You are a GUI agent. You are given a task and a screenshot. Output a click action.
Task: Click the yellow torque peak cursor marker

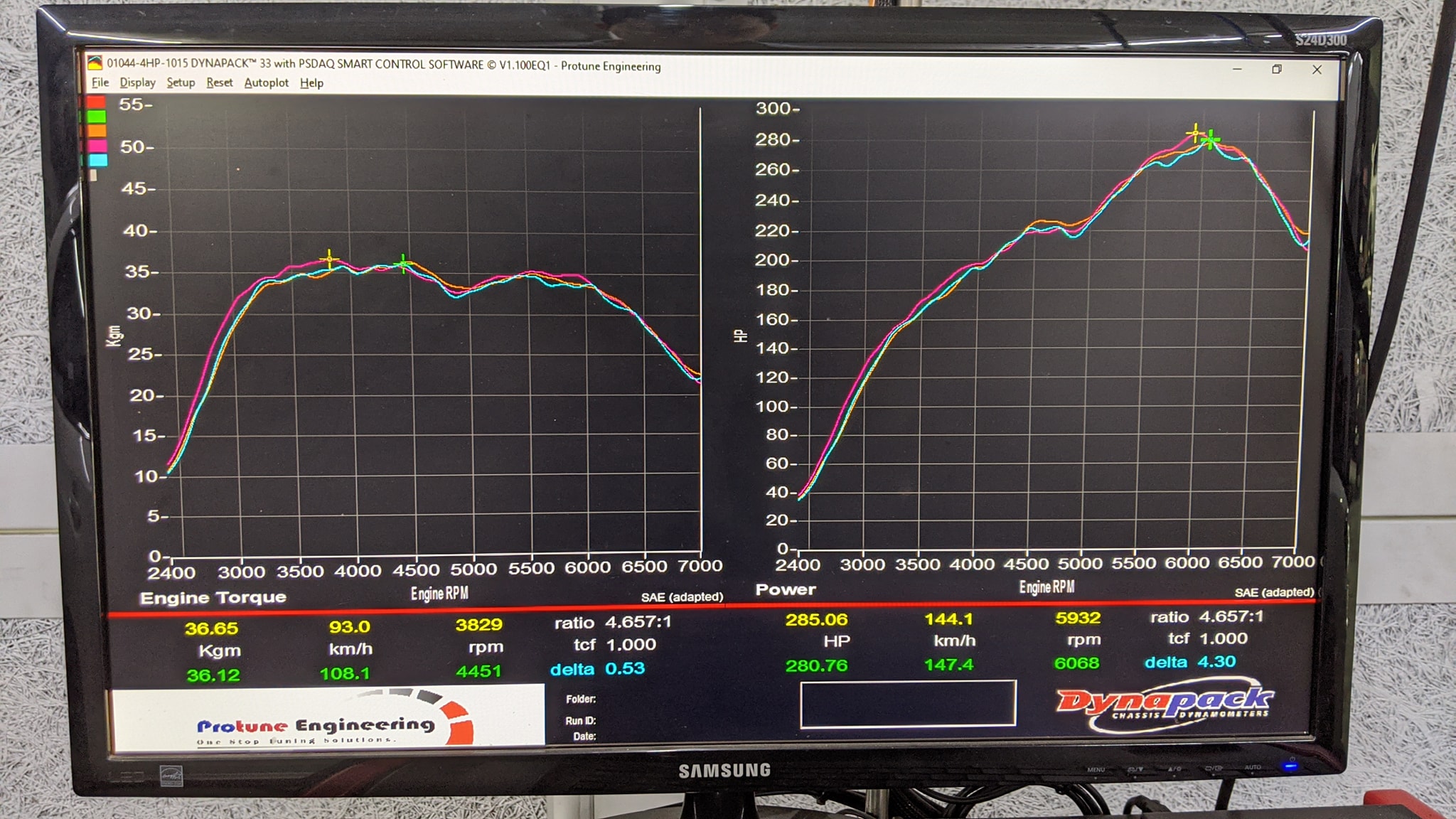(x=329, y=259)
